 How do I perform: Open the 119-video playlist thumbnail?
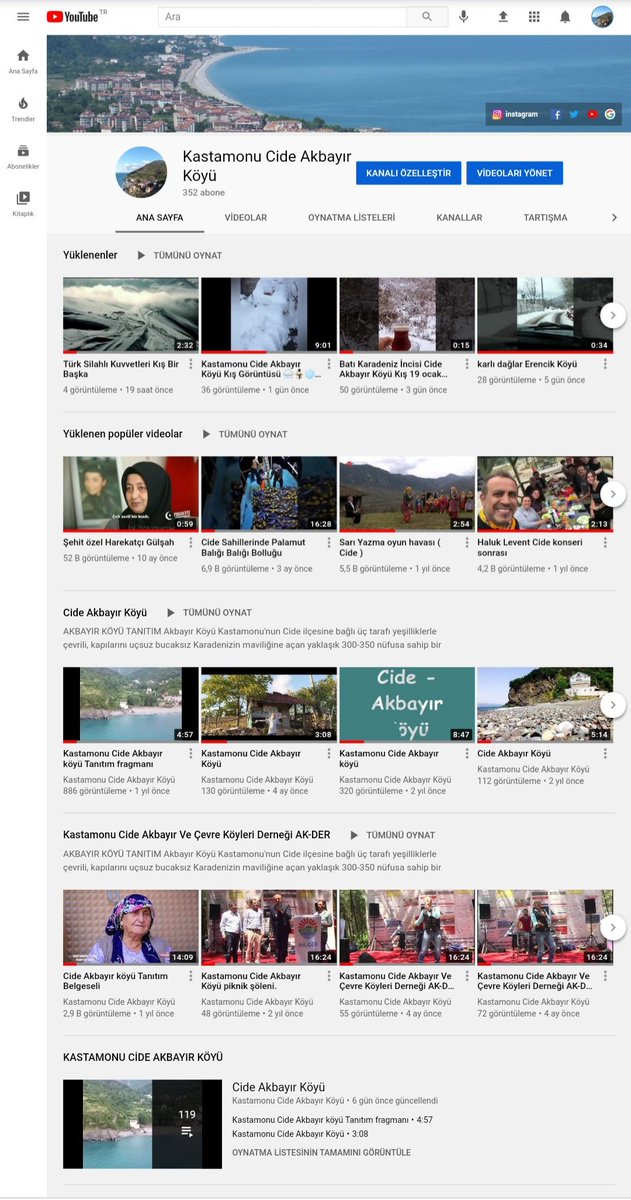pyautogui.click(x=143, y=1124)
